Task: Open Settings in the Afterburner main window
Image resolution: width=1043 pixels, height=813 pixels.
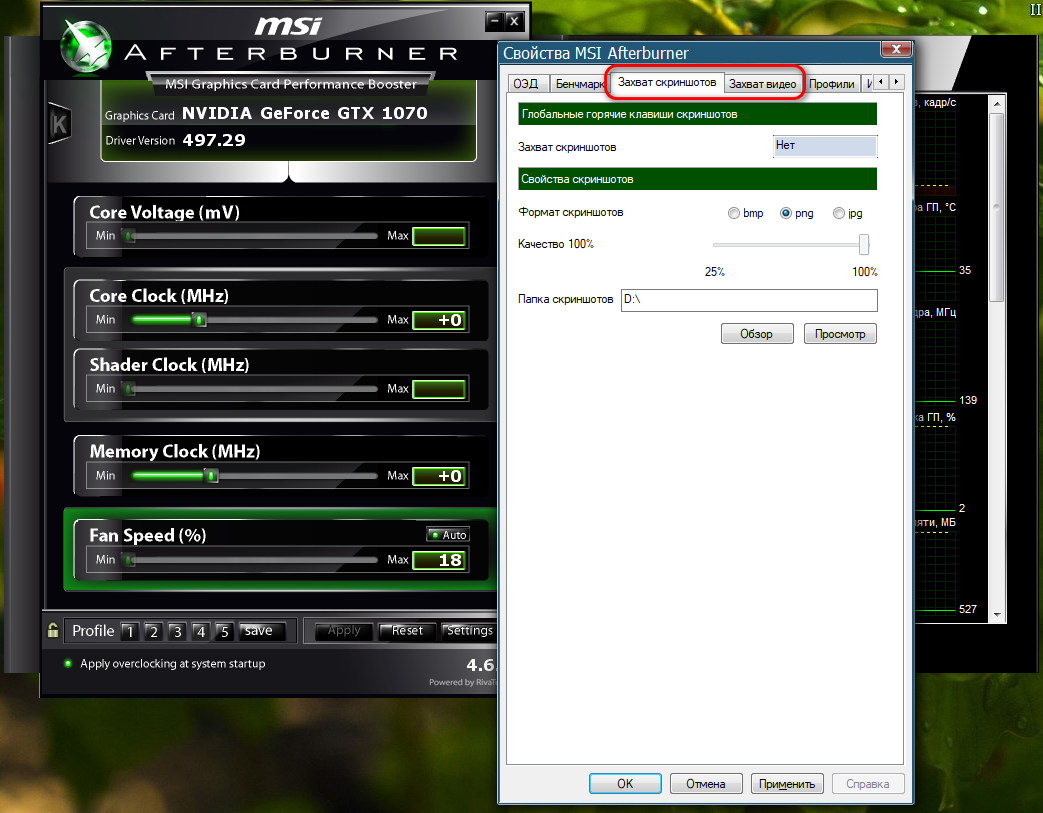Action: (x=470, y=630)
